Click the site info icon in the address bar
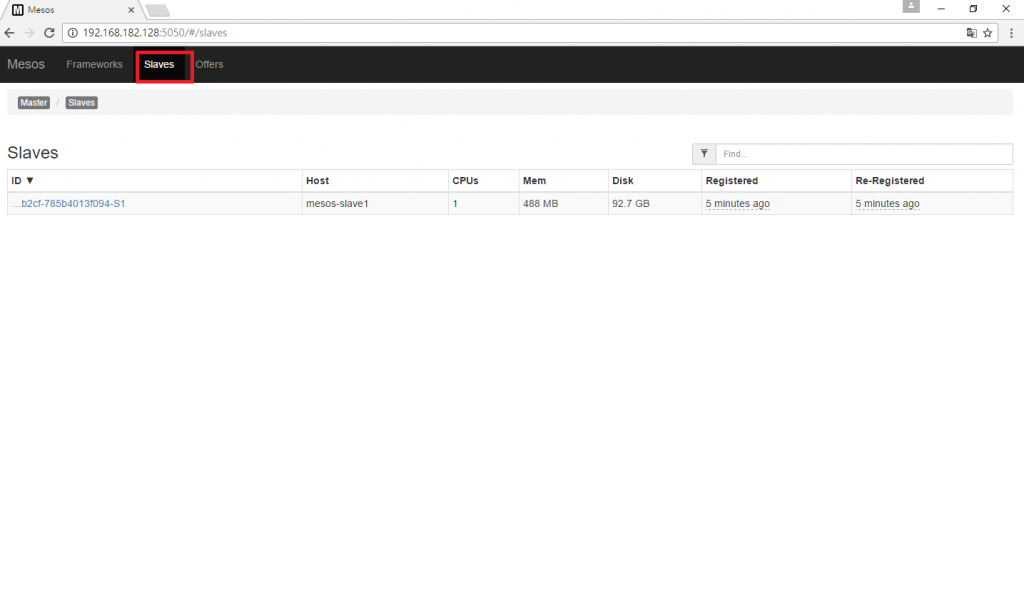 73,33
